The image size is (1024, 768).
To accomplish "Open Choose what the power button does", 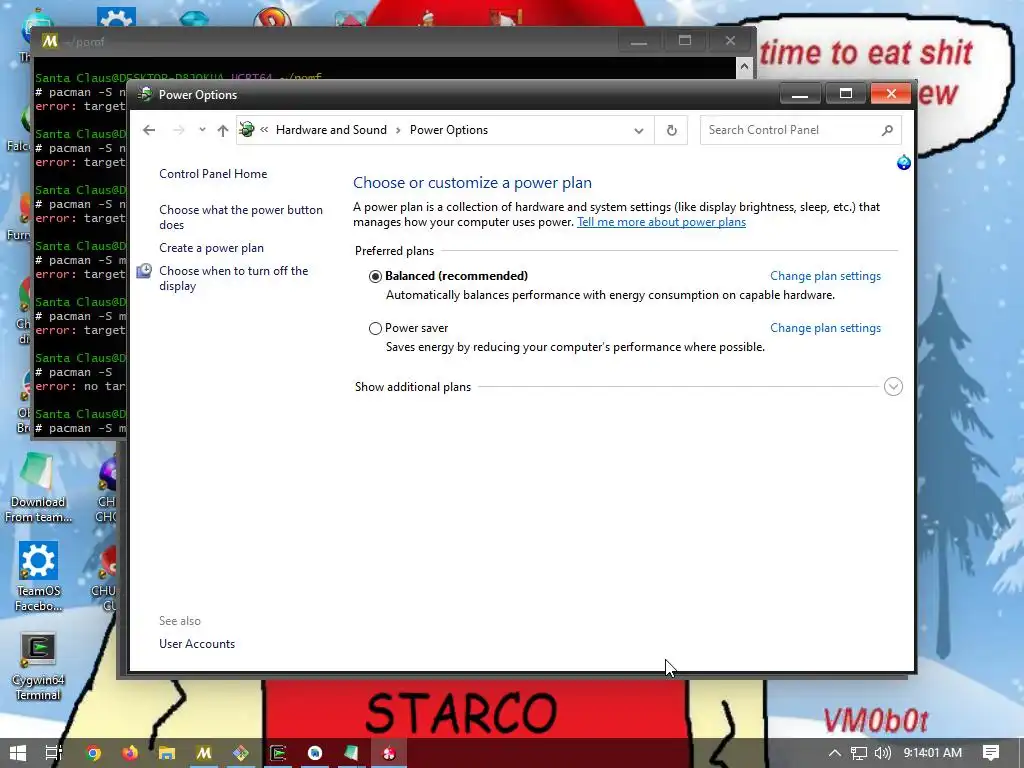I will click(x=241, y=217).
